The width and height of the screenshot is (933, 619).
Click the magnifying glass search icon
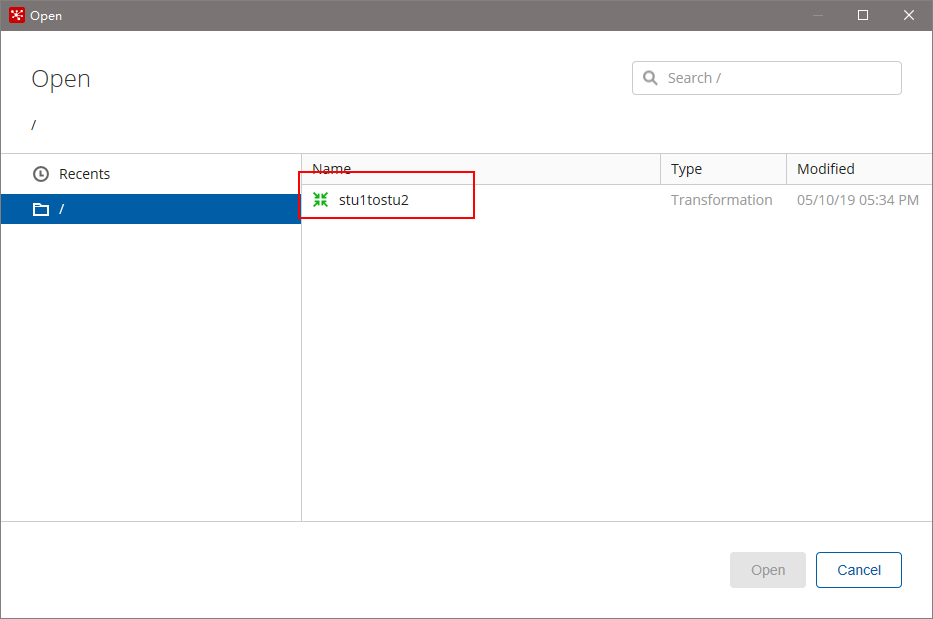[650, 78]
